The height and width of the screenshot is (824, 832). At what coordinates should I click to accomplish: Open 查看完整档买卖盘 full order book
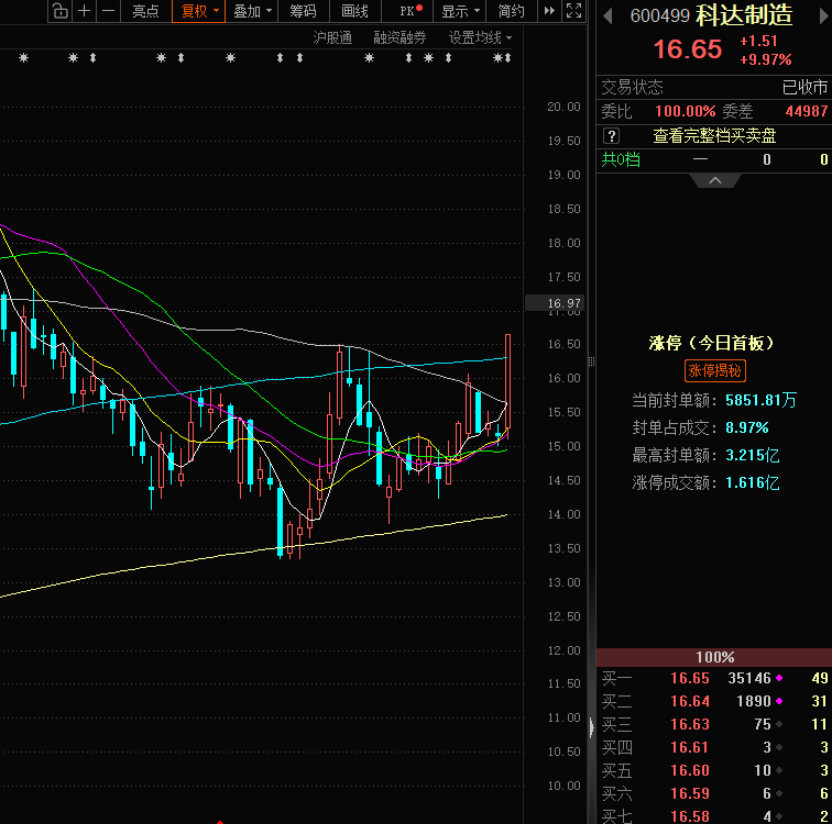[x=714, y=136]
